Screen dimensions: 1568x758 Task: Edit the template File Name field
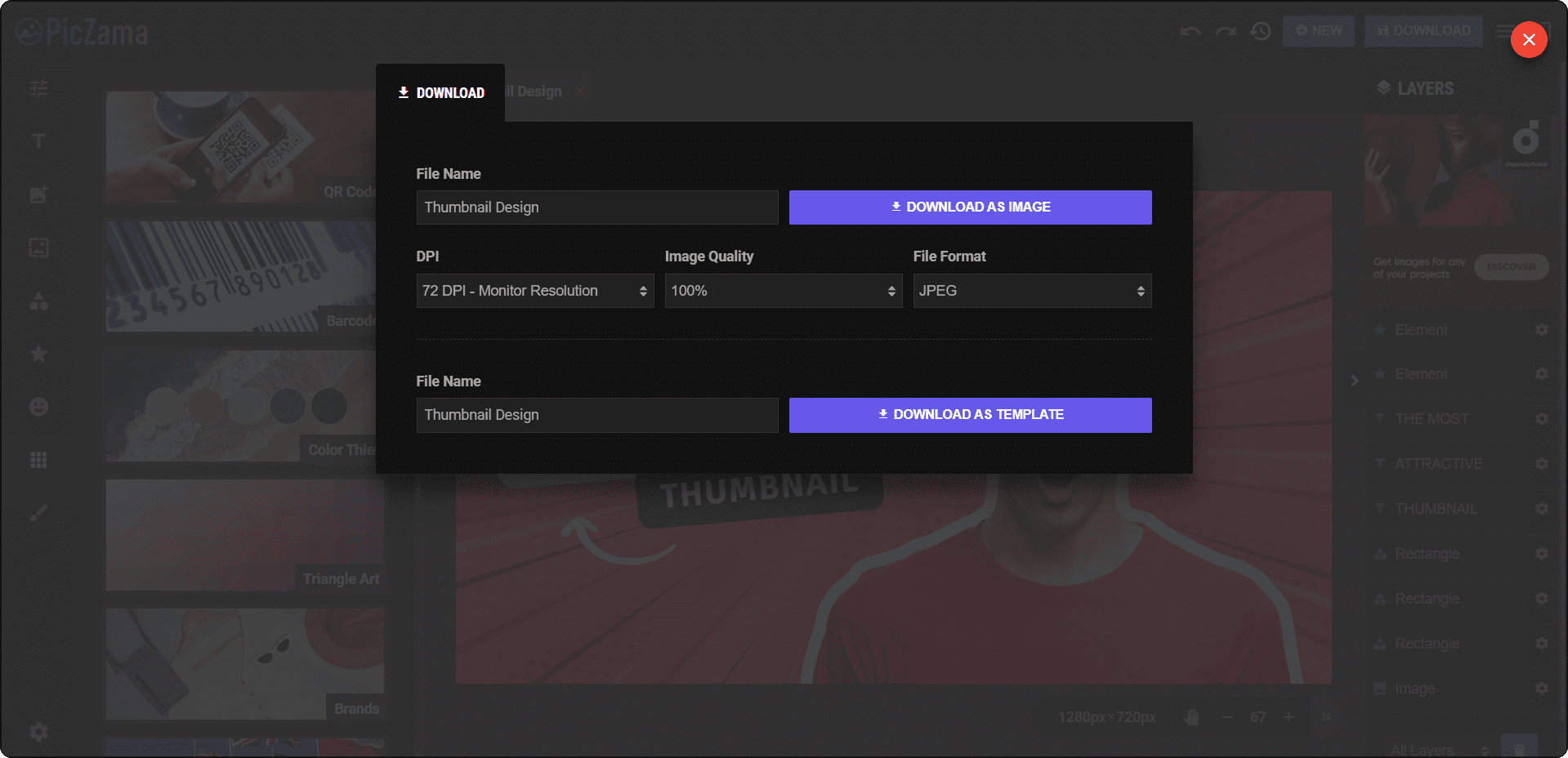pos(597,415)
